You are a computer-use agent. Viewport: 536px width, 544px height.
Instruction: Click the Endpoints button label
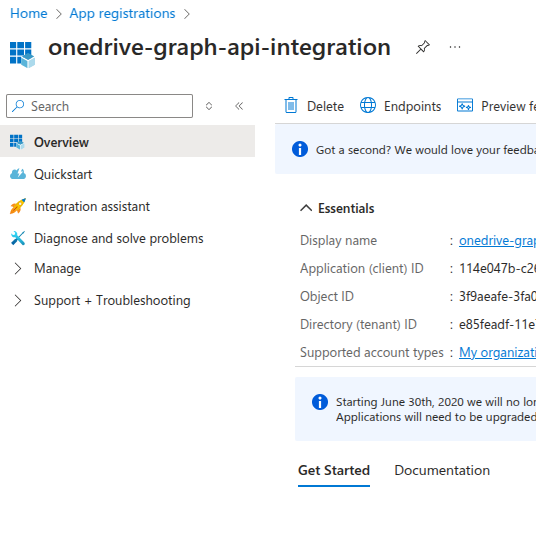coord(412,106)
